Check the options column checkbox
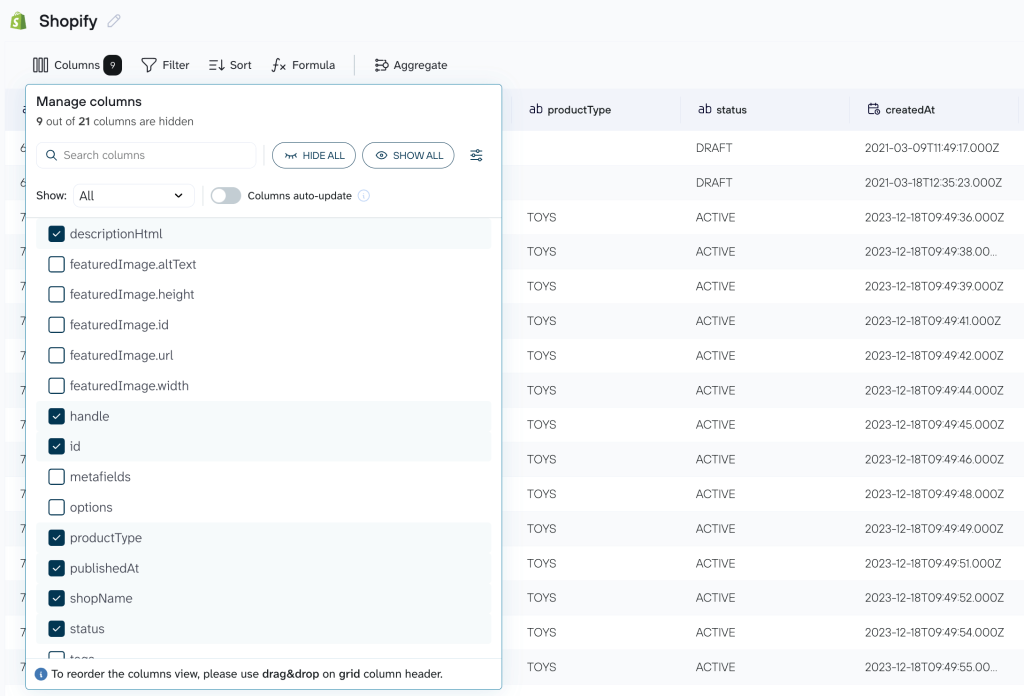Screen dimensions: 1024x696 click(x=57, y=507)
